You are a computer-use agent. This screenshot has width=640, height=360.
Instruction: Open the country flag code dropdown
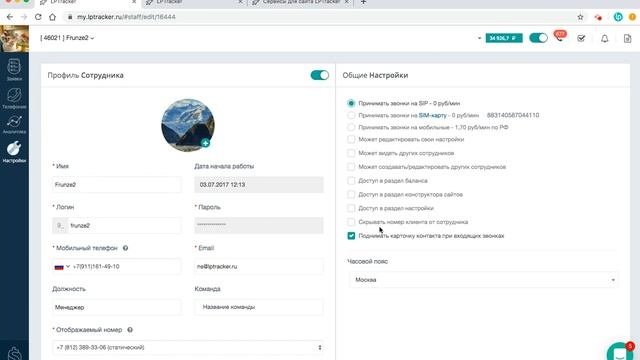click(62, 267)
